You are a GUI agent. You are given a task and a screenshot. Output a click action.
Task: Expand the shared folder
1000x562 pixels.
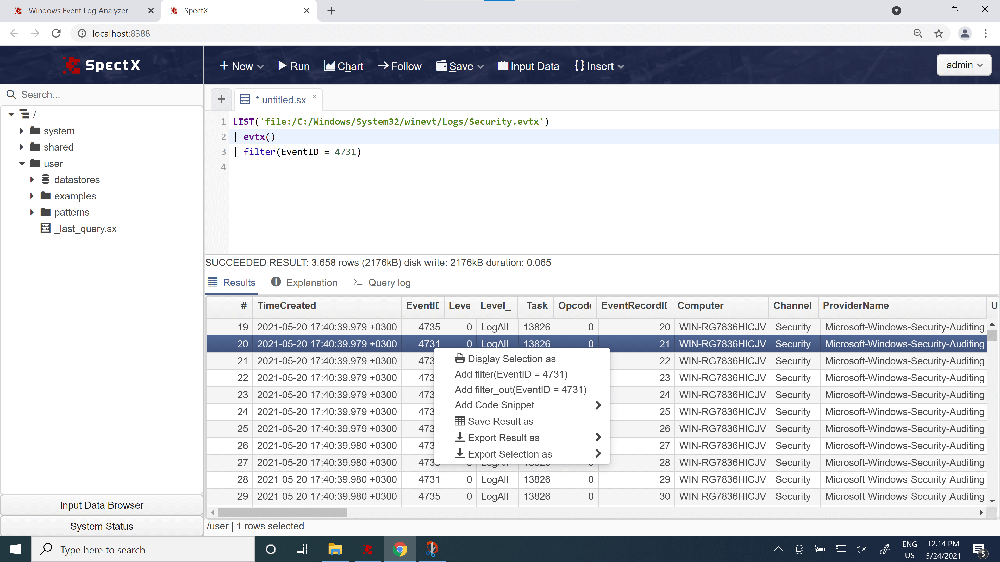tap(22, 147)
